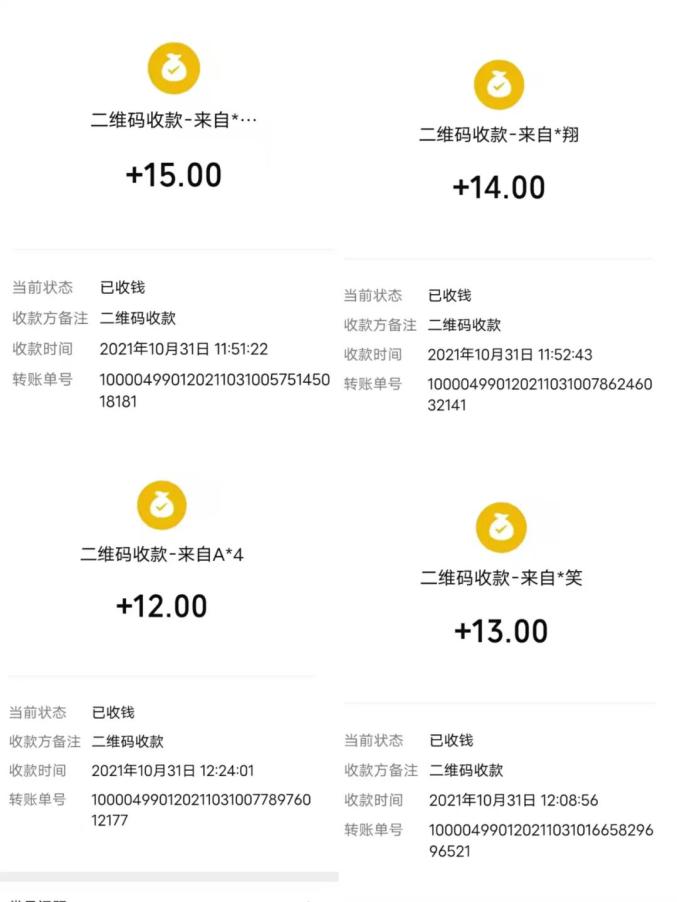Click the money bag icon above +14.00
This screenshot has width=677, height=902.
(499, 85)
